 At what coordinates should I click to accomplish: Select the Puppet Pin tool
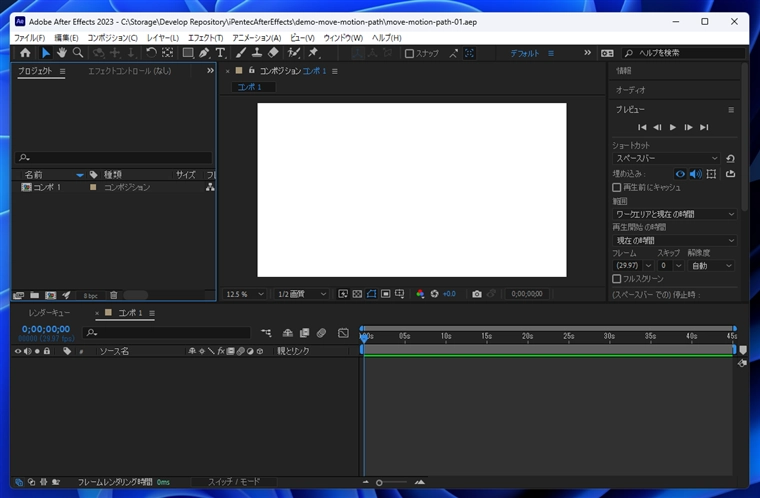tap(314, 53)
